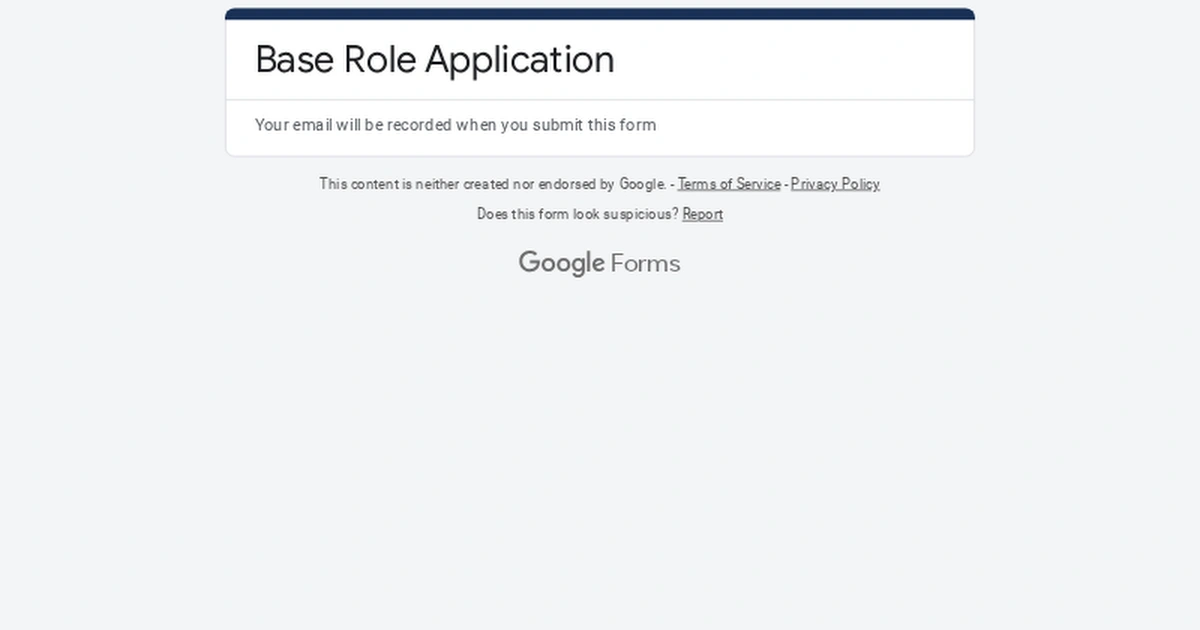Click the Report link to flag the form
The width and height of the screenshot is (1200, 630).
(x=703, y=214)
